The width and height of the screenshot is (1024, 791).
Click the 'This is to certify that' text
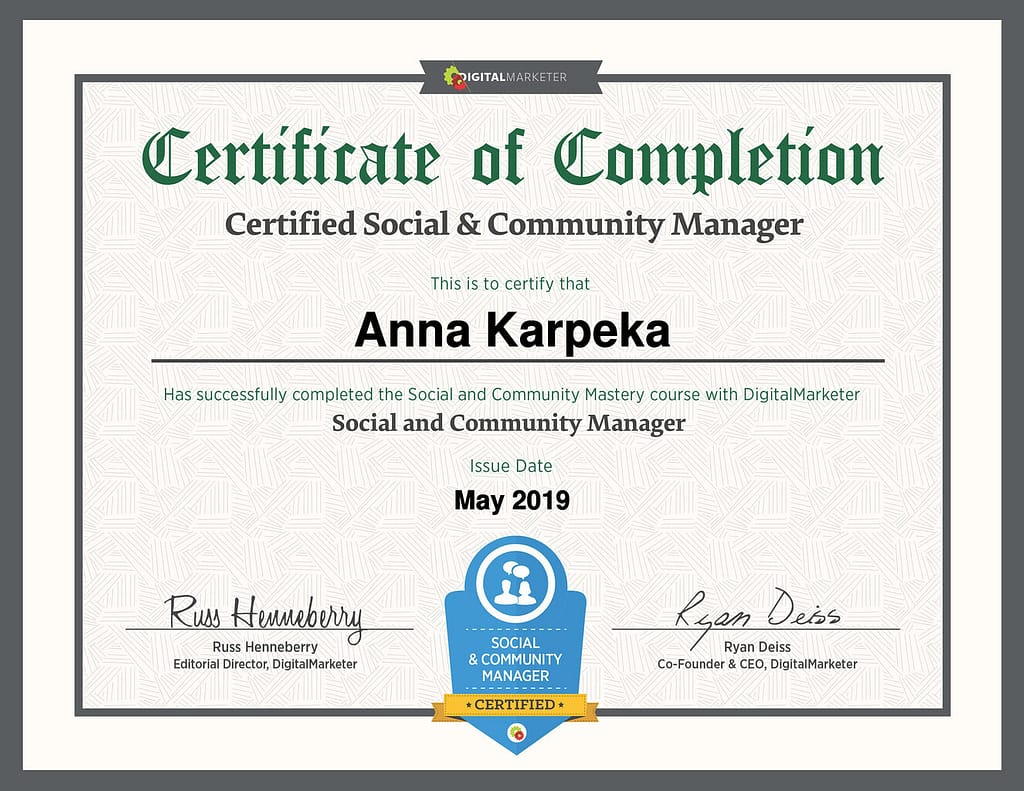coord(510,284)
